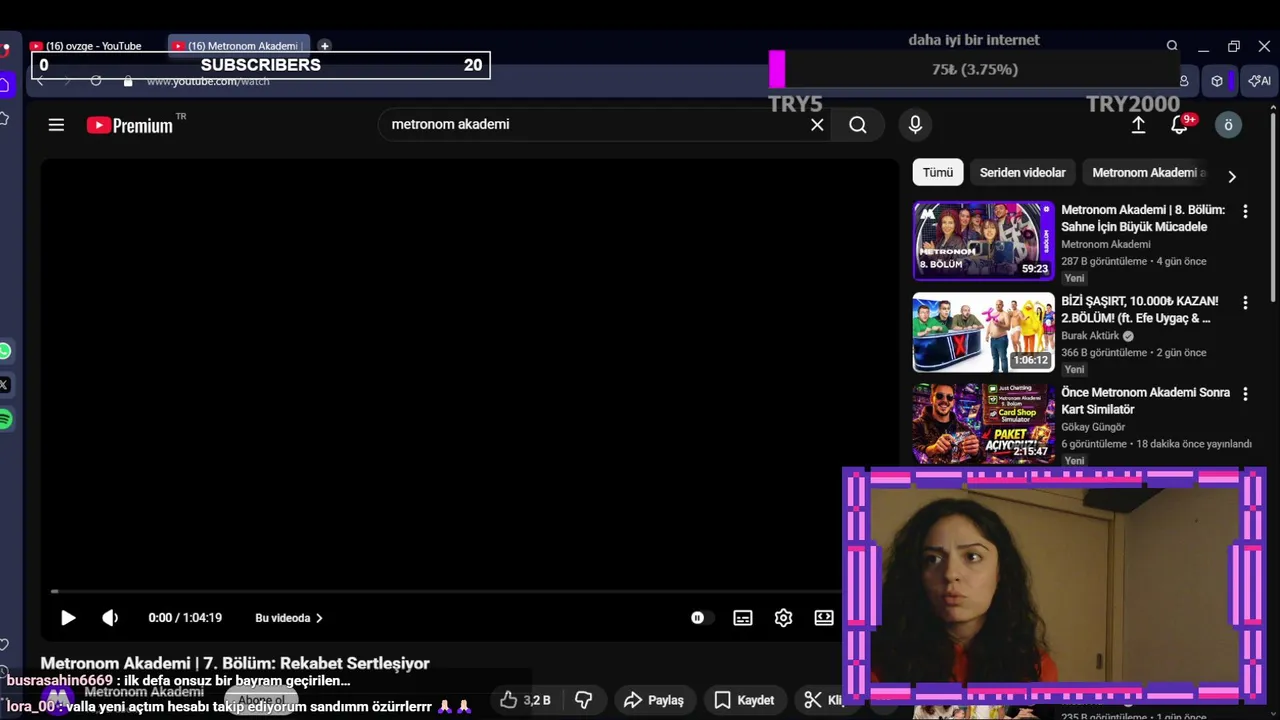Open 'Metronom Akademi | 8. Bölüm' title link
This screenshot has width=1280, height=720.
(1143, 218)
